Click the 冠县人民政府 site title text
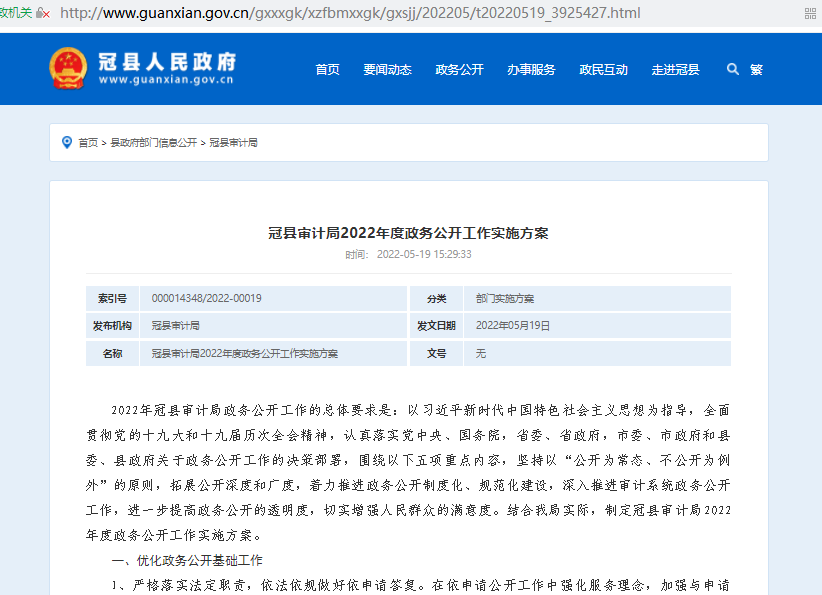The width and height of the screenshot is (822, 595). (x=167, y=61)
